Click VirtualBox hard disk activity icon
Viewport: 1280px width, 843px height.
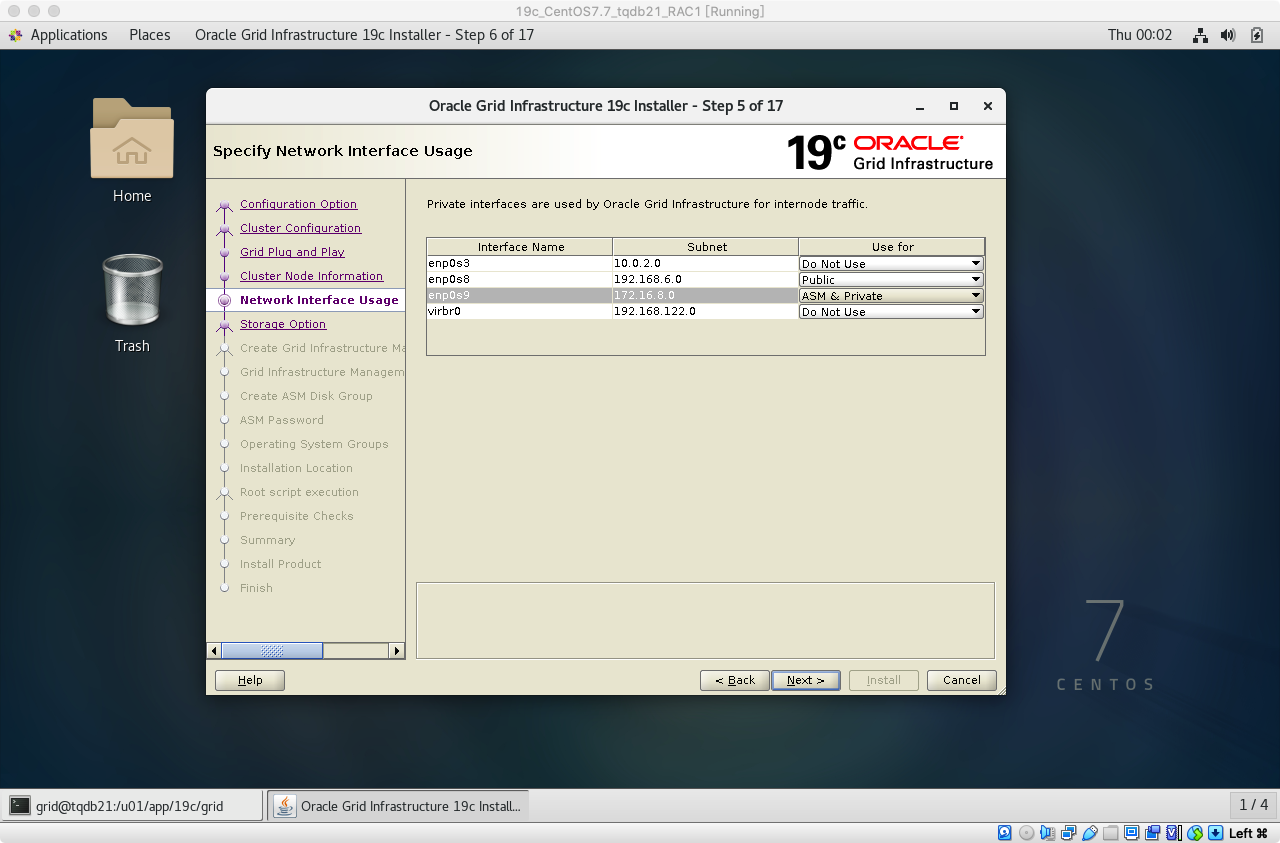tap(1004, 832)
